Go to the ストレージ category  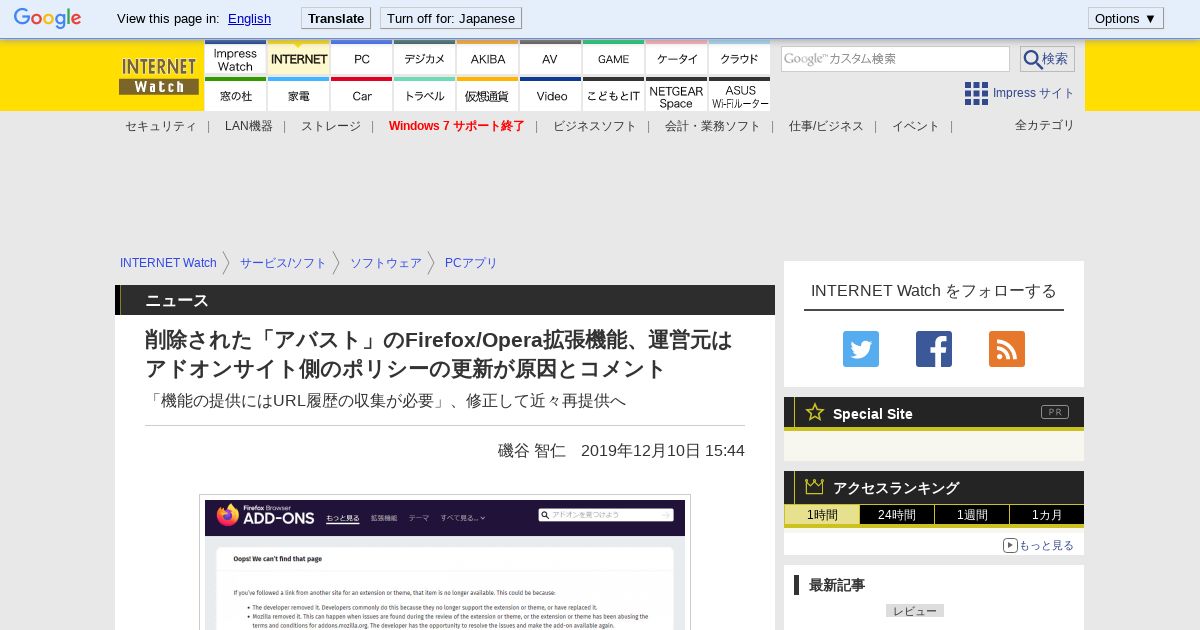pyautogui.click(x=331, y=126)
